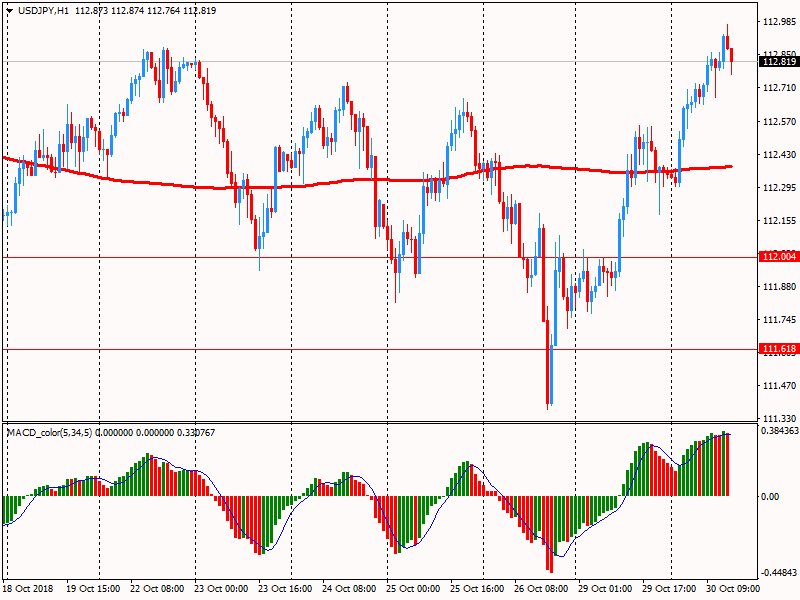Select the USDJPY,H1 chart title text
The image size is (800, 600).
tap(43, 11)
